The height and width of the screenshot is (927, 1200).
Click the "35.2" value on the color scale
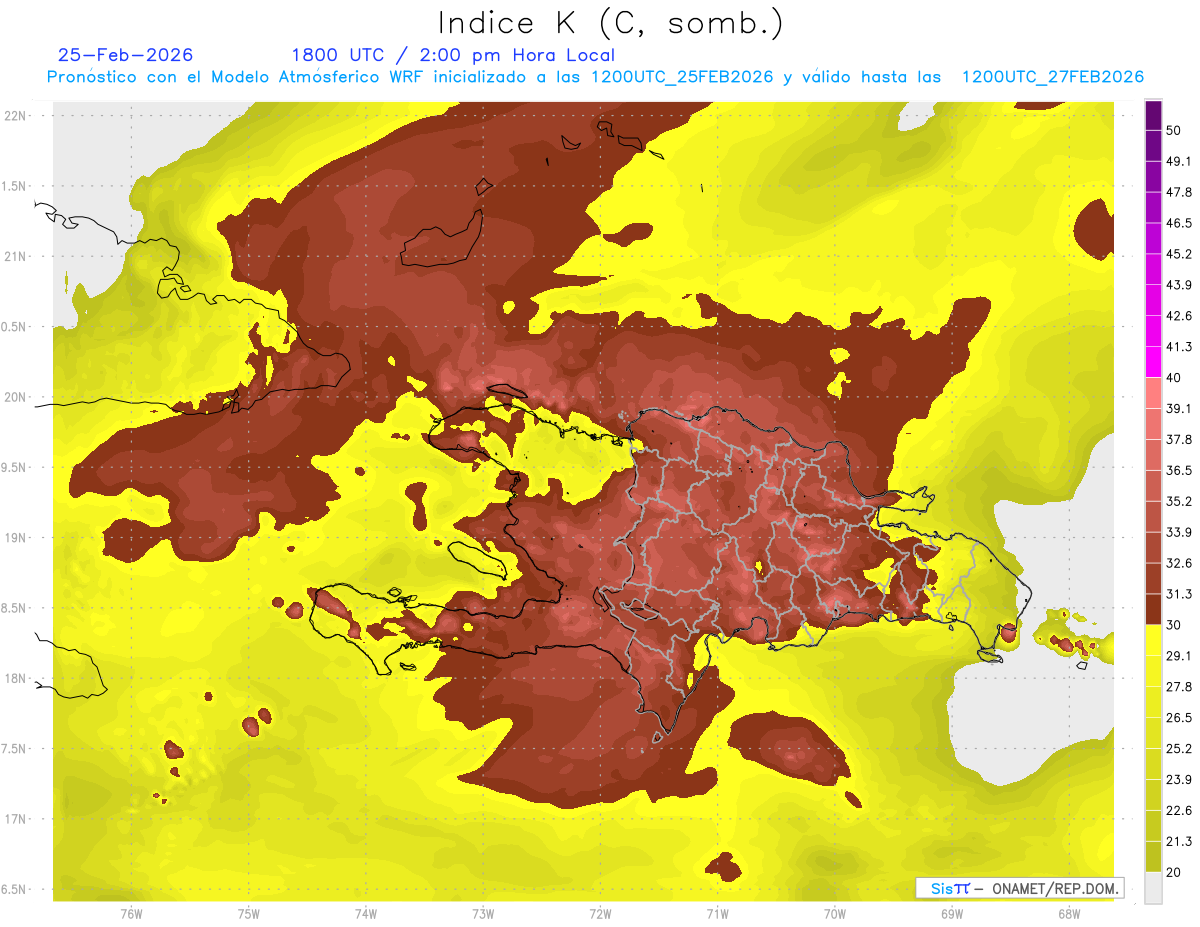coord(1179,501)
